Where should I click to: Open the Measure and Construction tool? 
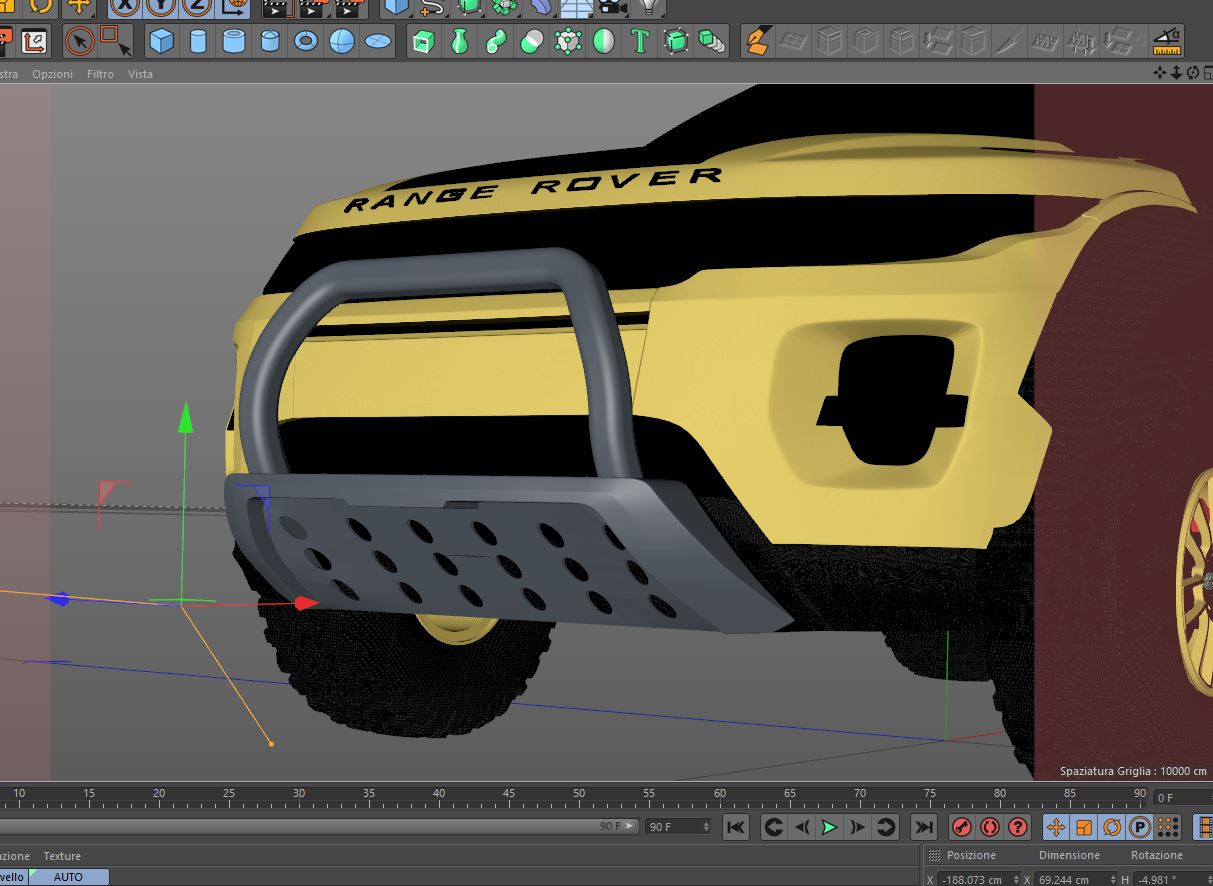[x=1166, y=42]
